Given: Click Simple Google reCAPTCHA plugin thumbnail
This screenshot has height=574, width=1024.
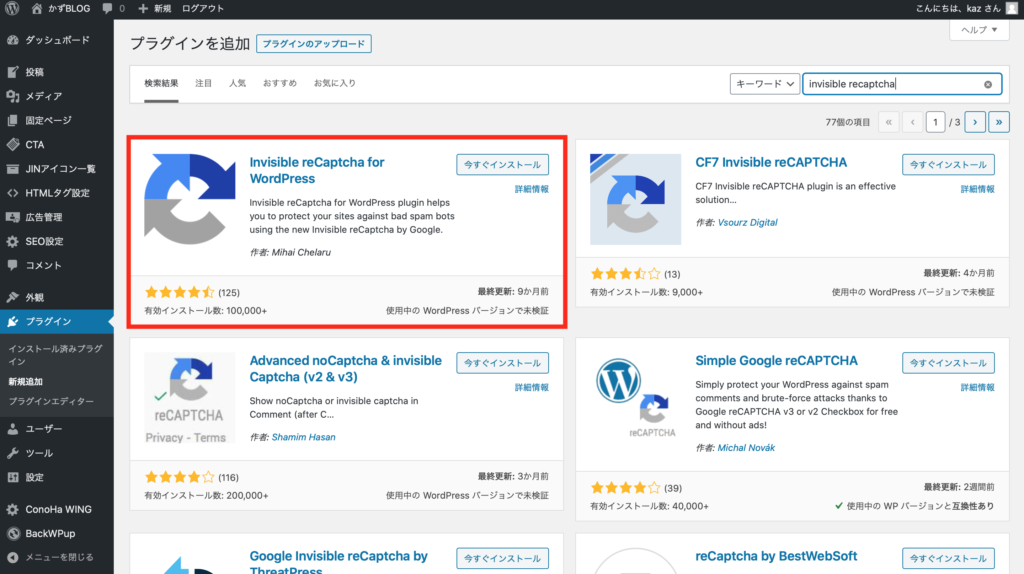Looking at the screenshot, I should (635, 398).
